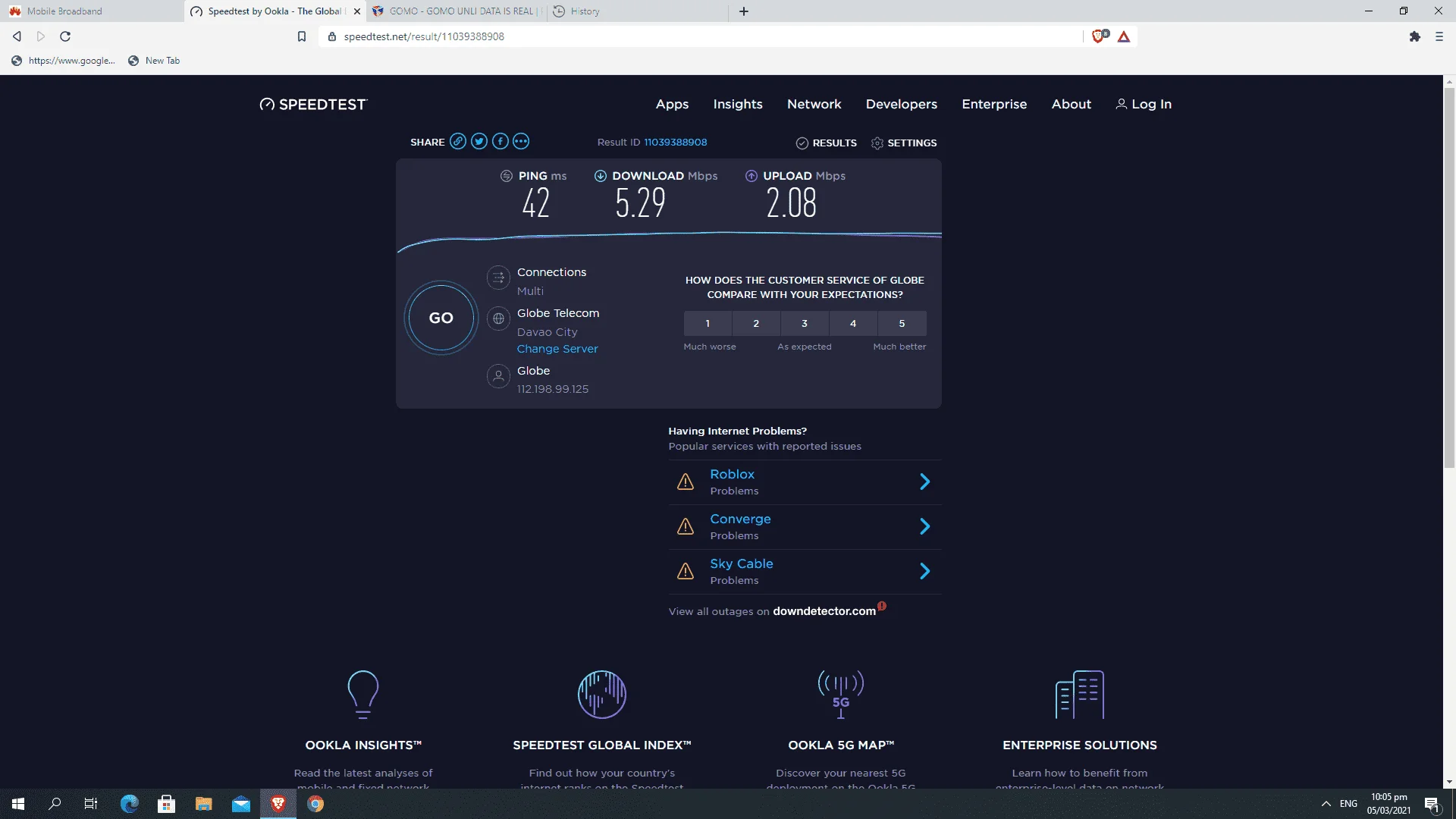Open the Insights menu
Image resolution: width=1456 pixels, height=819 pixels.
[x=738, y=105]
